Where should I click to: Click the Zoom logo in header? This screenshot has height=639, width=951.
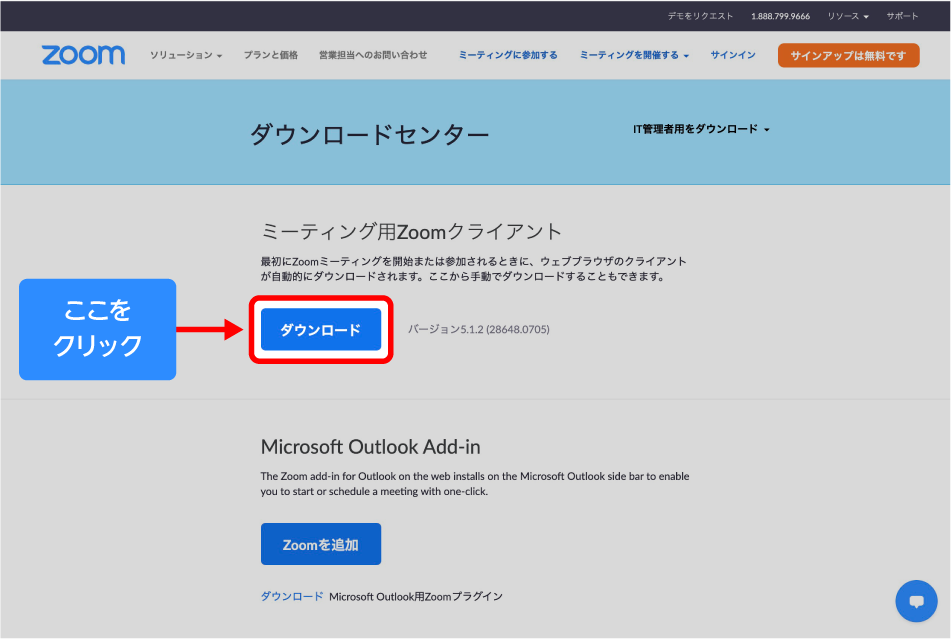pyautogui.click(x=83, y=55)
